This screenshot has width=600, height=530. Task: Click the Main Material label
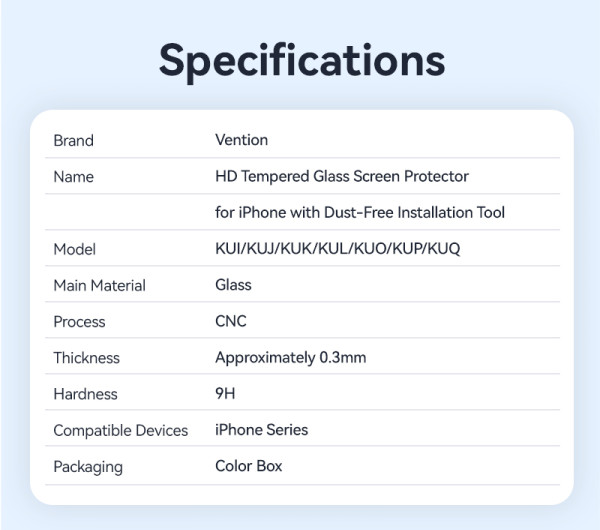pos(99,285)
